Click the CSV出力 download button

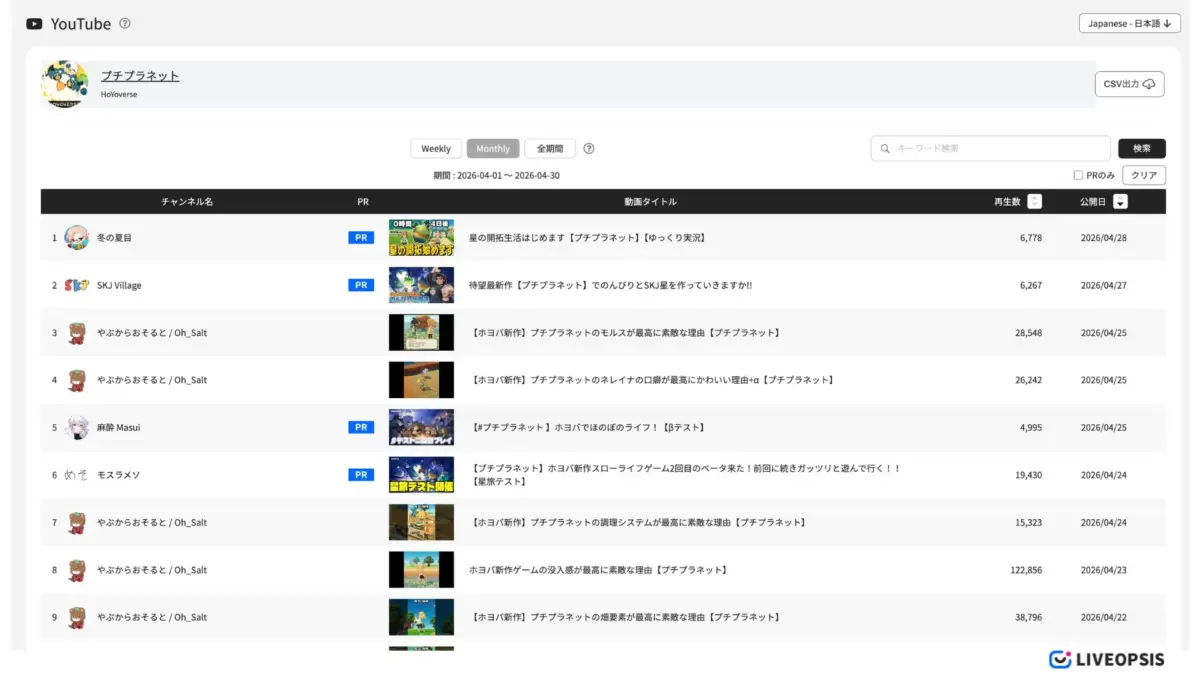[x=1130, y=84]
